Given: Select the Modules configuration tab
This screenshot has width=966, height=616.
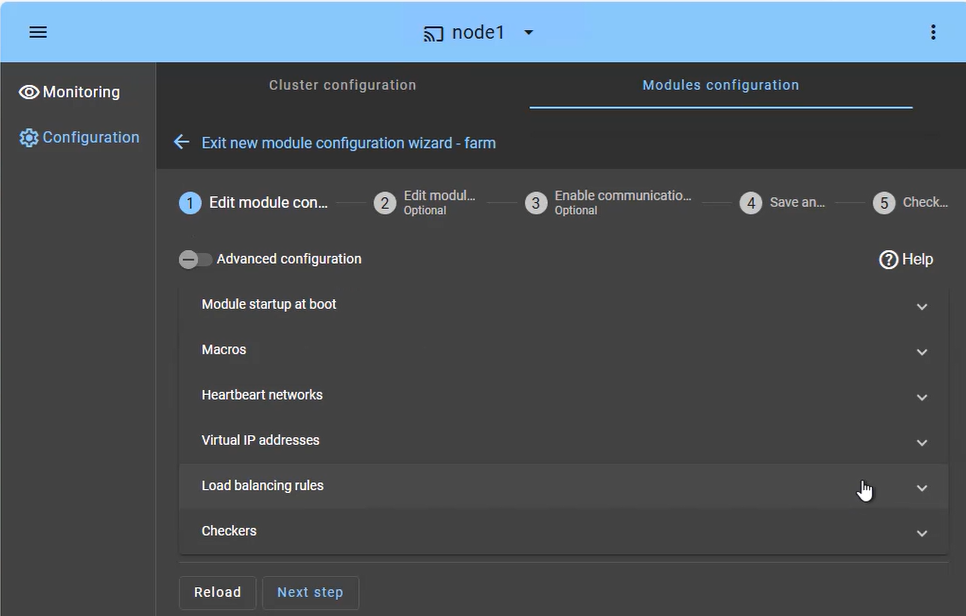Looking at the screenshot, I should (720, 85).
